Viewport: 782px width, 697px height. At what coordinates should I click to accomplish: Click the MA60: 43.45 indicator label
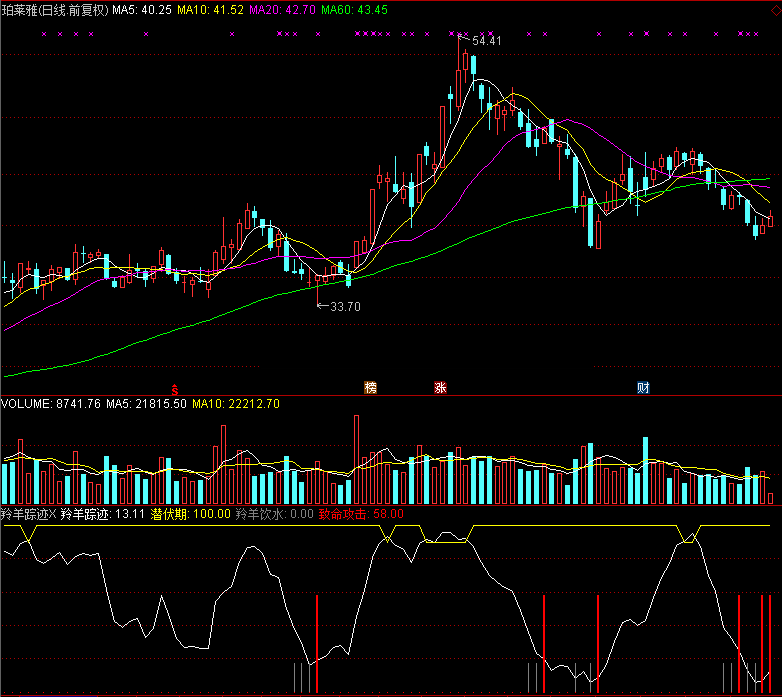click(354, 10)
